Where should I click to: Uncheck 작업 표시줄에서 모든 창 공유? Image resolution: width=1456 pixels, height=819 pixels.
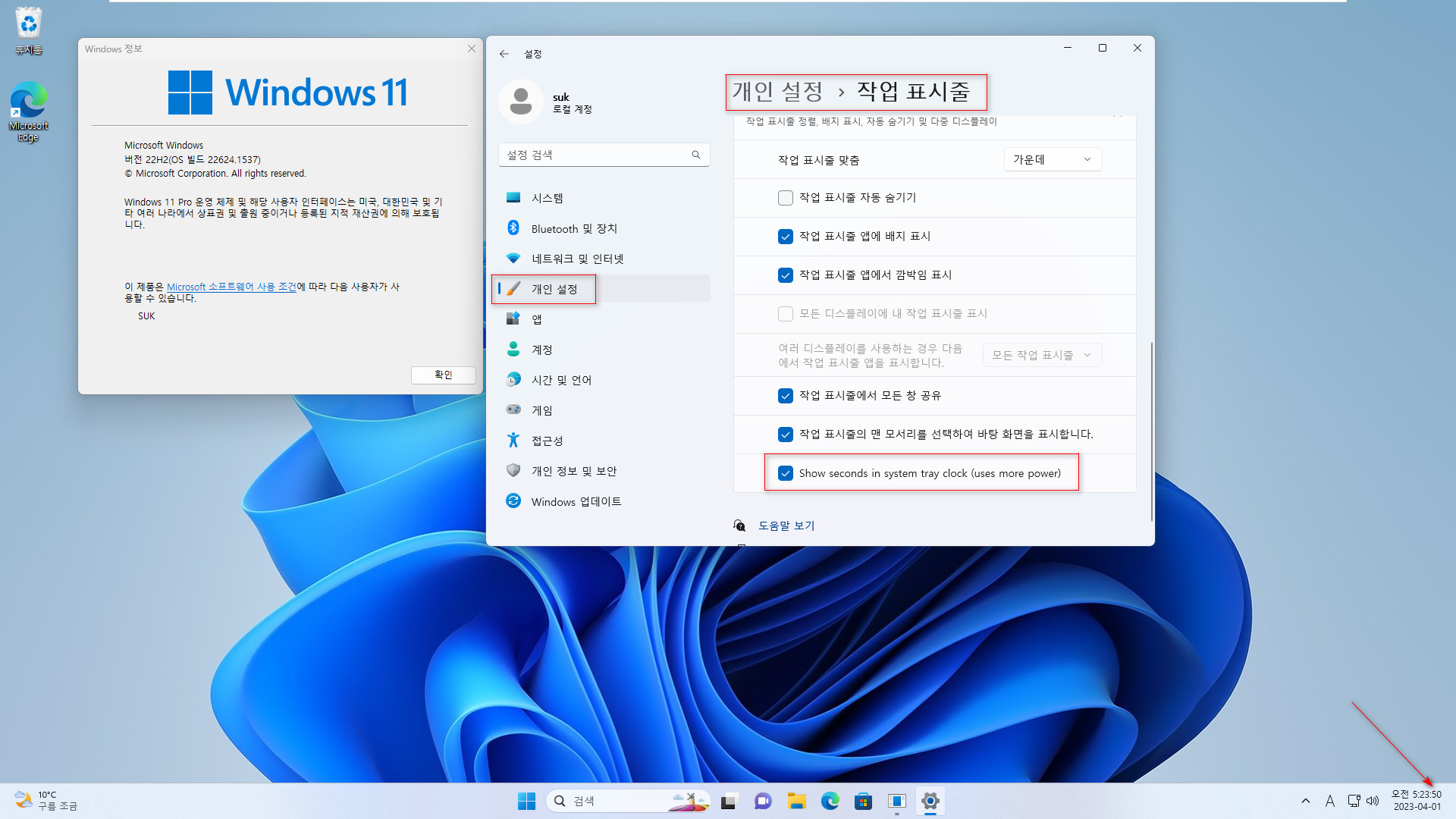point(786,396)
